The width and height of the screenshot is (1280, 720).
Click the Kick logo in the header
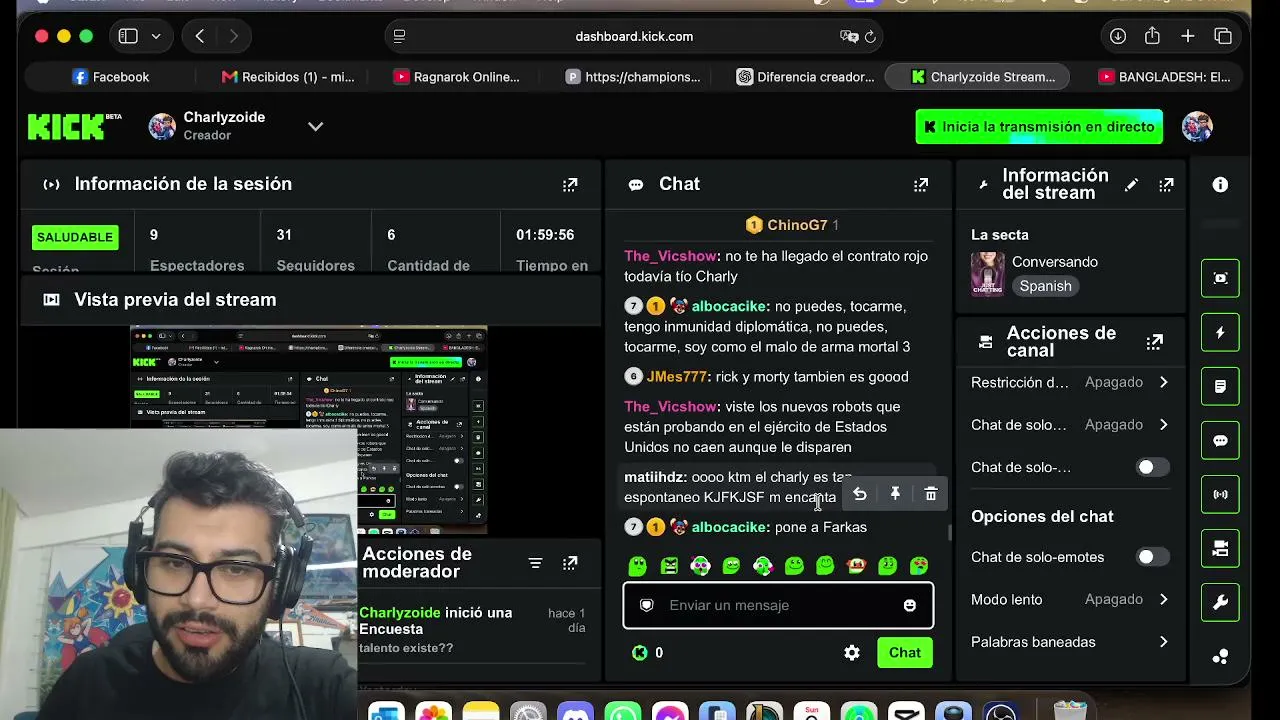click(66, 127)
